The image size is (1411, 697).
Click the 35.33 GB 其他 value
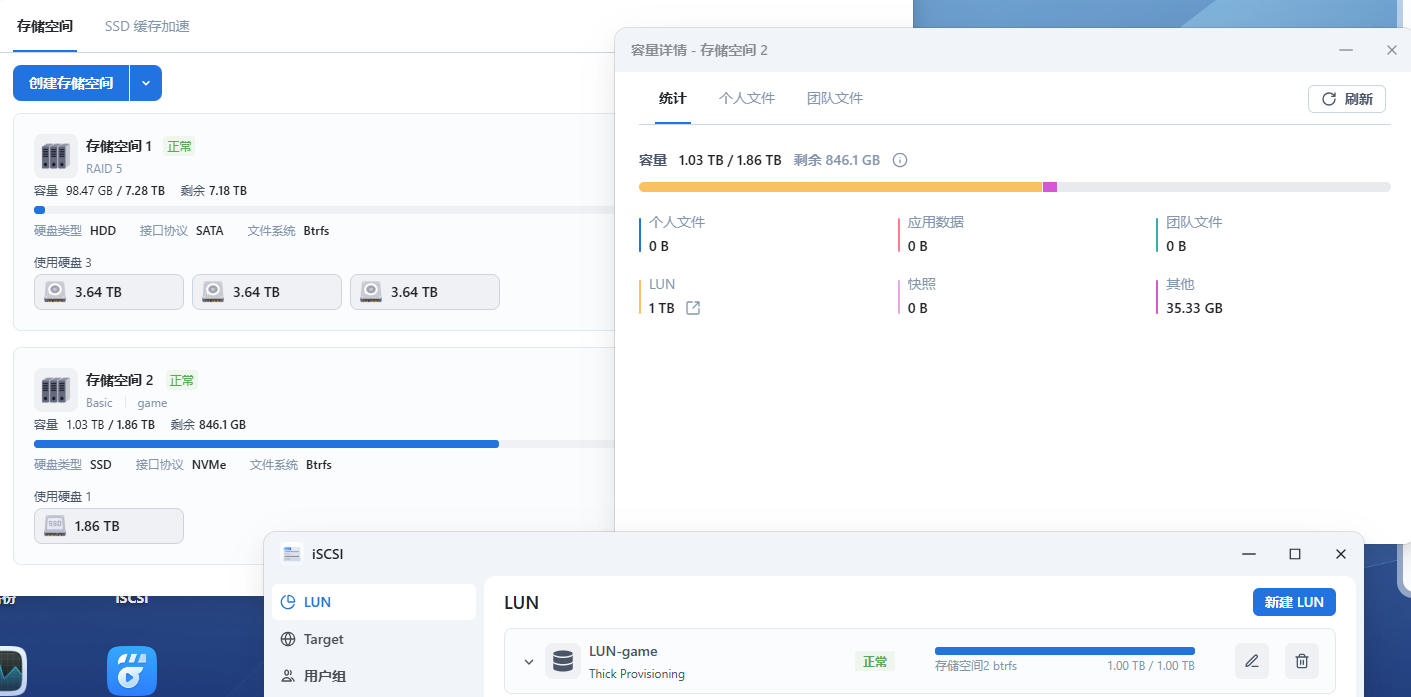[1194, 308]
